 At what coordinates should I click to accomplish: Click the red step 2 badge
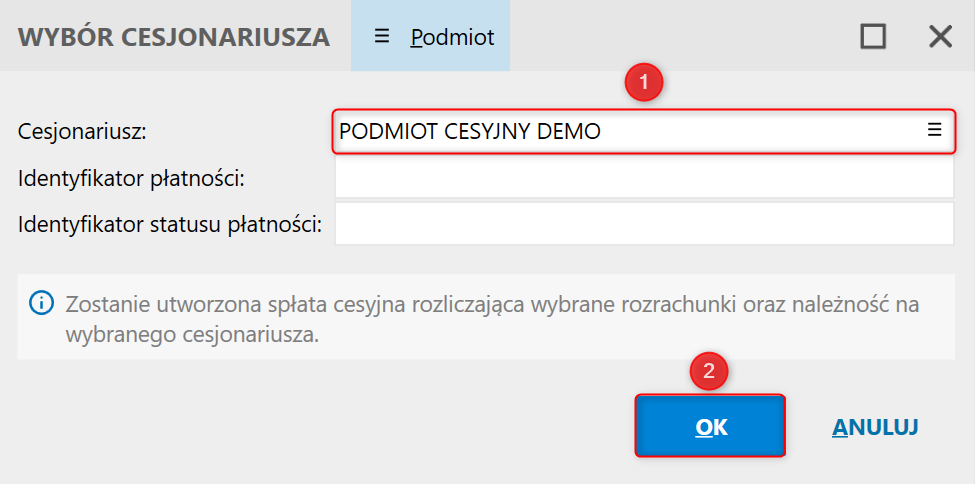(x=709, y=371)
